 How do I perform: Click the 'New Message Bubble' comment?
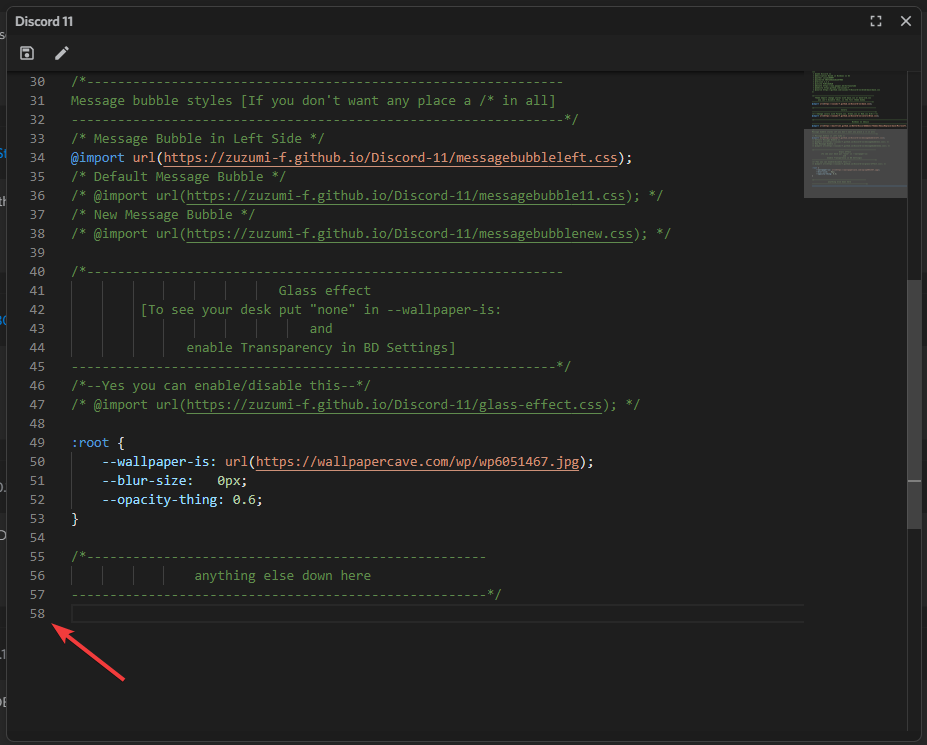pos(163,215)
